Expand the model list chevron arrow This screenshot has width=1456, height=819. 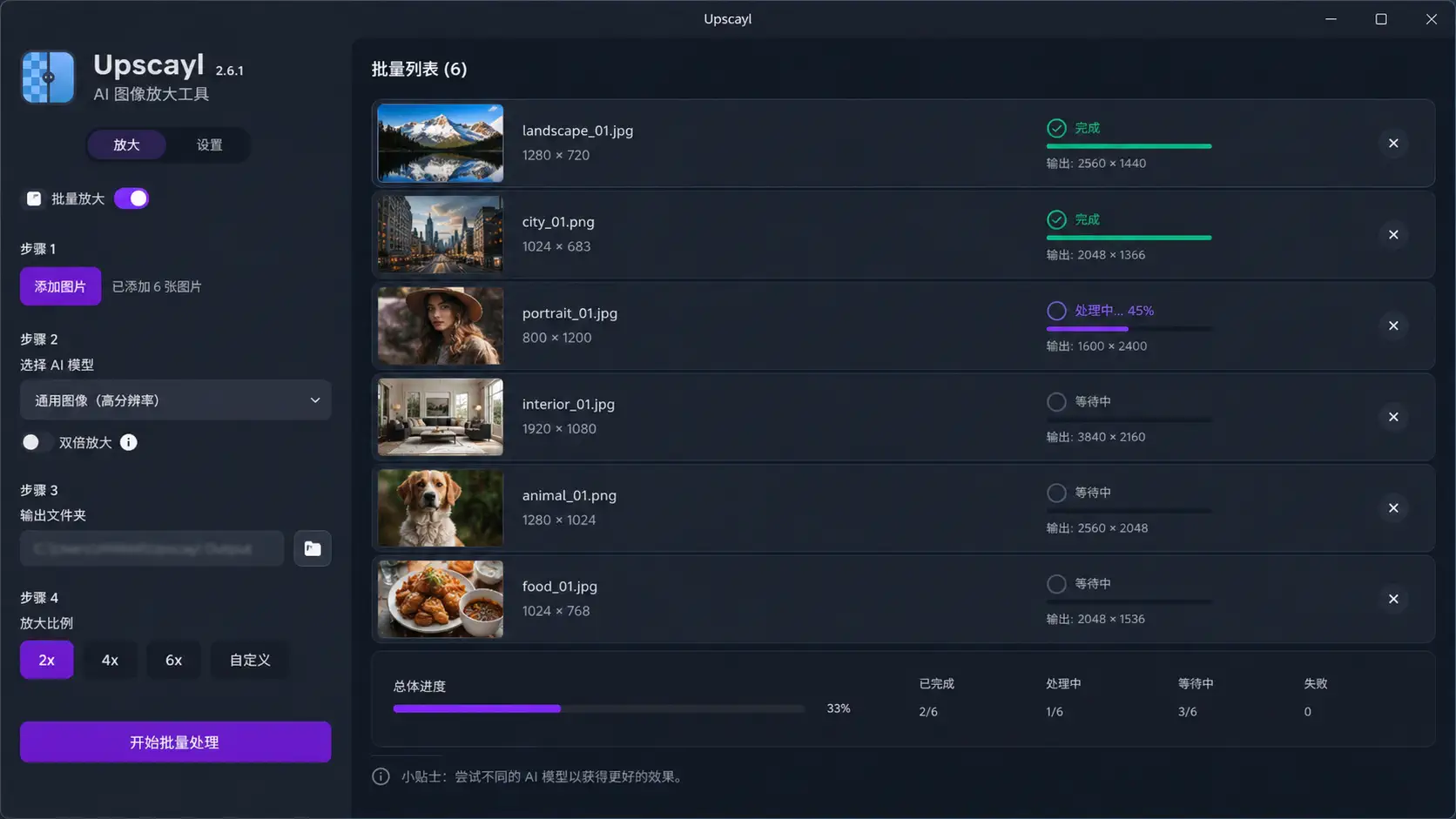314,400
